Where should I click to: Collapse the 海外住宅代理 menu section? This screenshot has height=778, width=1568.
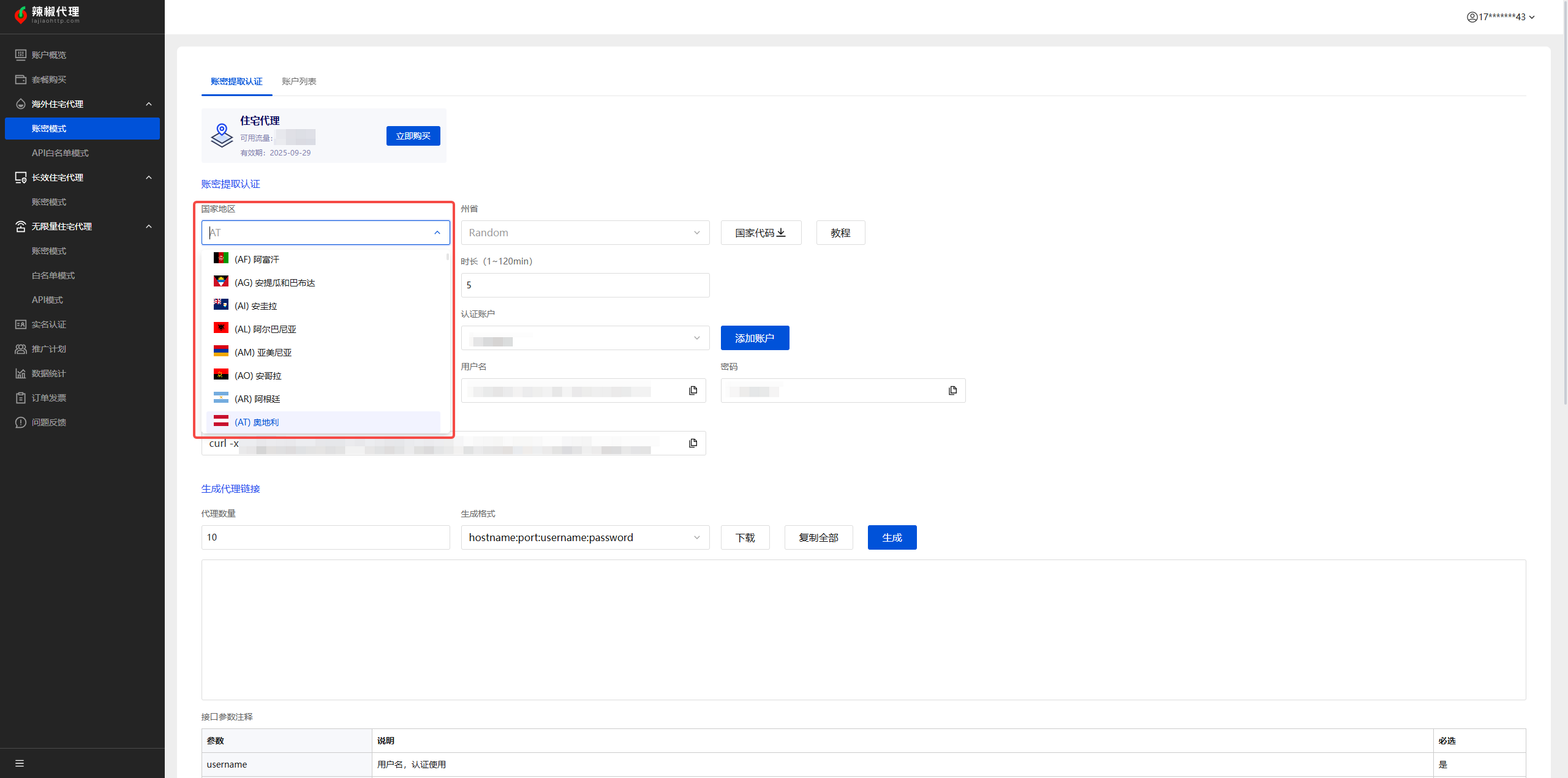click(x=149, y=104)
